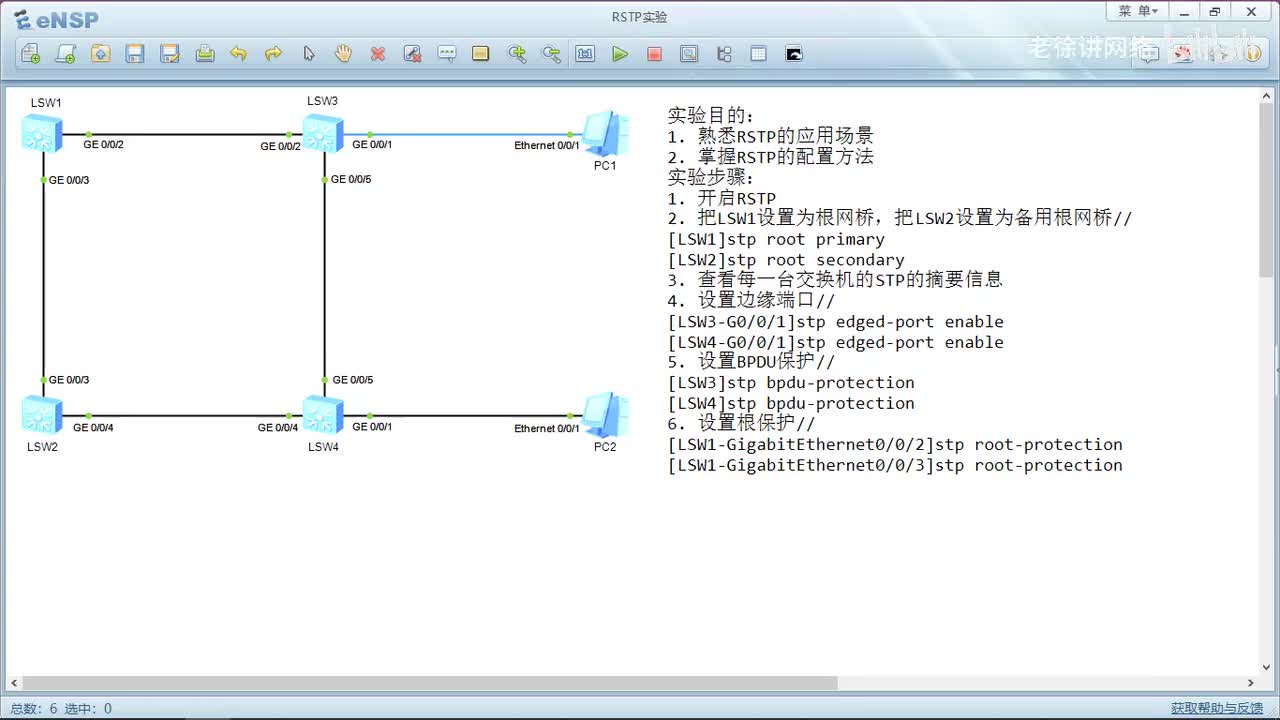Click the GigabitEthernet0/0/3 root-protection line
Image resolution: width=1280 pixels, height=720 pixels.
click(x=895, y=465)
